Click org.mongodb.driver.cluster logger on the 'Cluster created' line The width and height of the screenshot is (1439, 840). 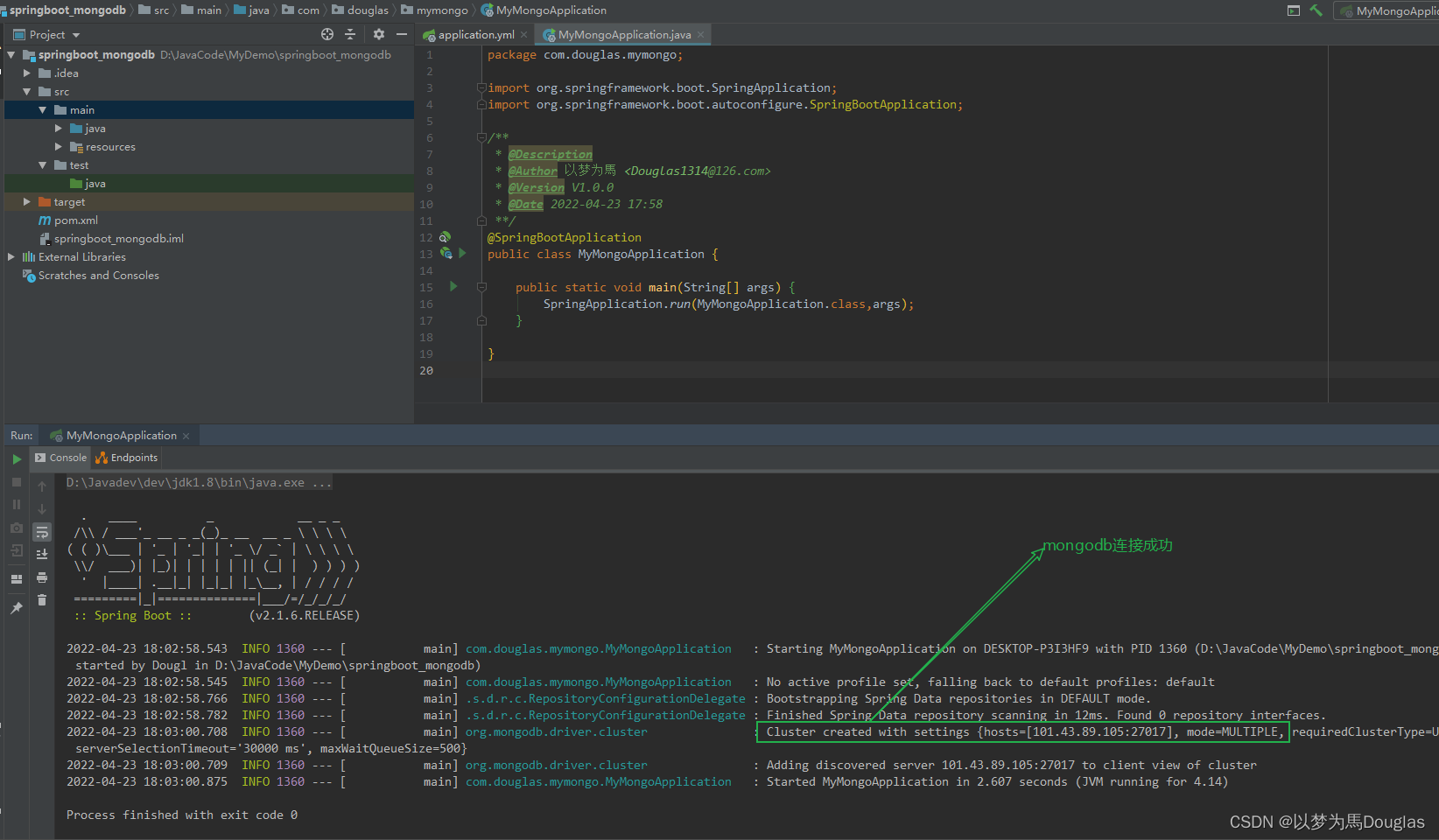(557, 731)
